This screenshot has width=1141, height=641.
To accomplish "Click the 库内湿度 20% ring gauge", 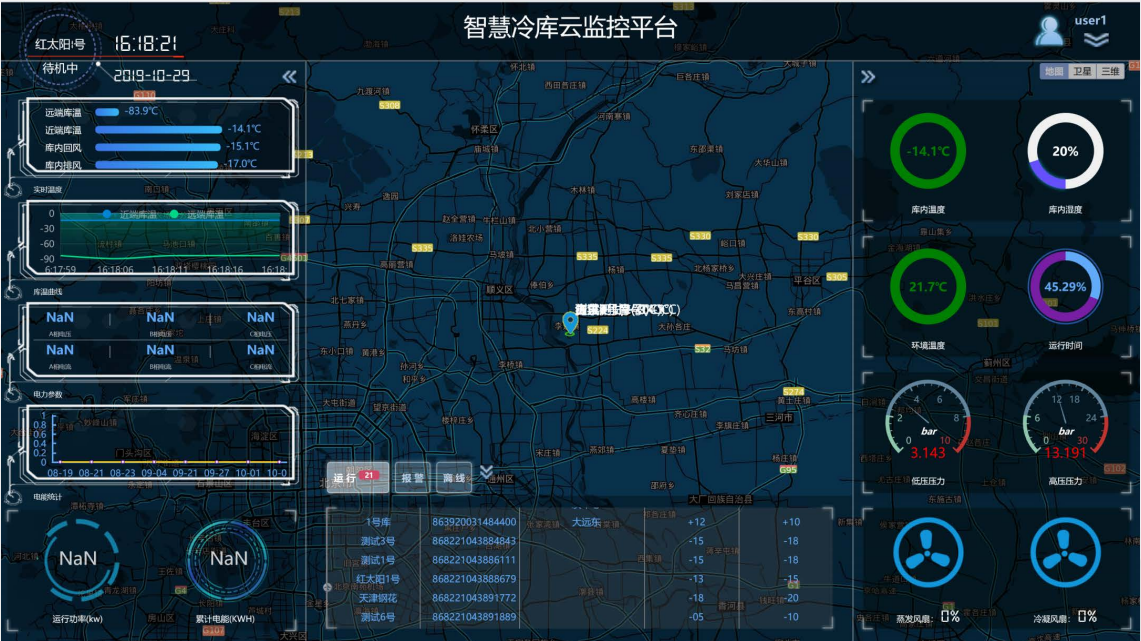I will pyautogui.click(x=1065, y=151).
